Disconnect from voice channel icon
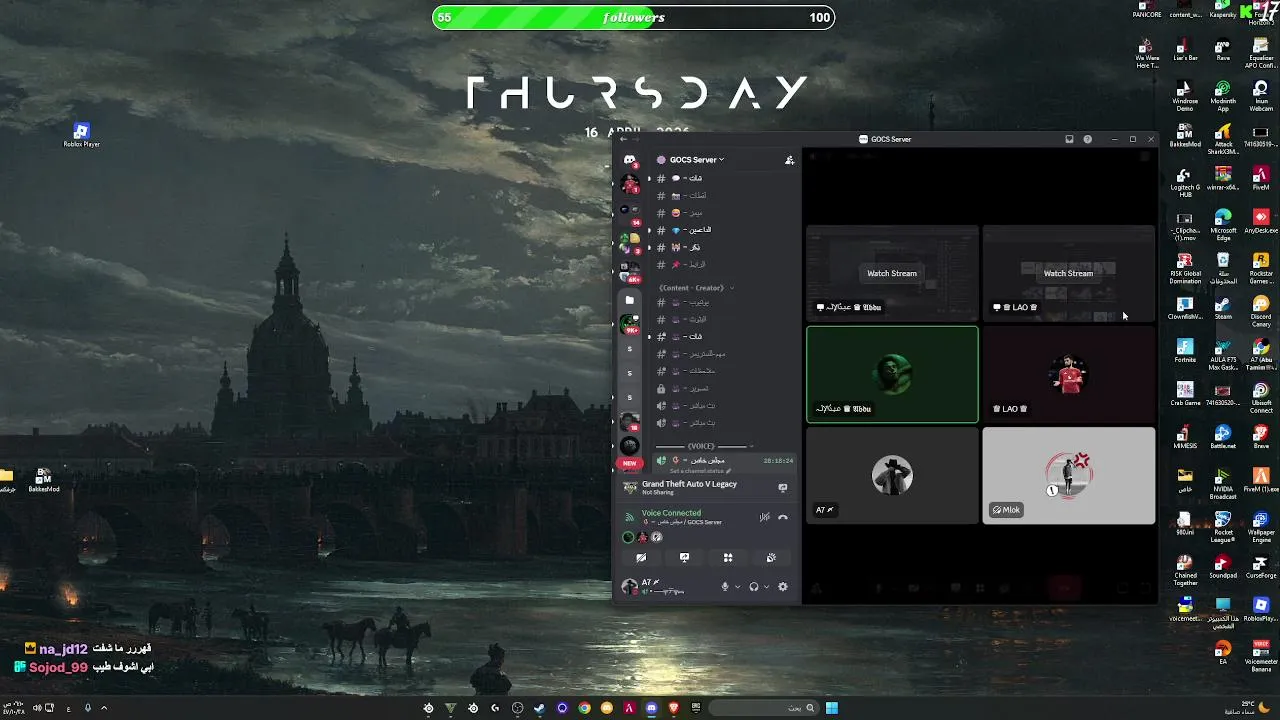Viewport: 1280px width, 720px height. [x=783, y=517]
